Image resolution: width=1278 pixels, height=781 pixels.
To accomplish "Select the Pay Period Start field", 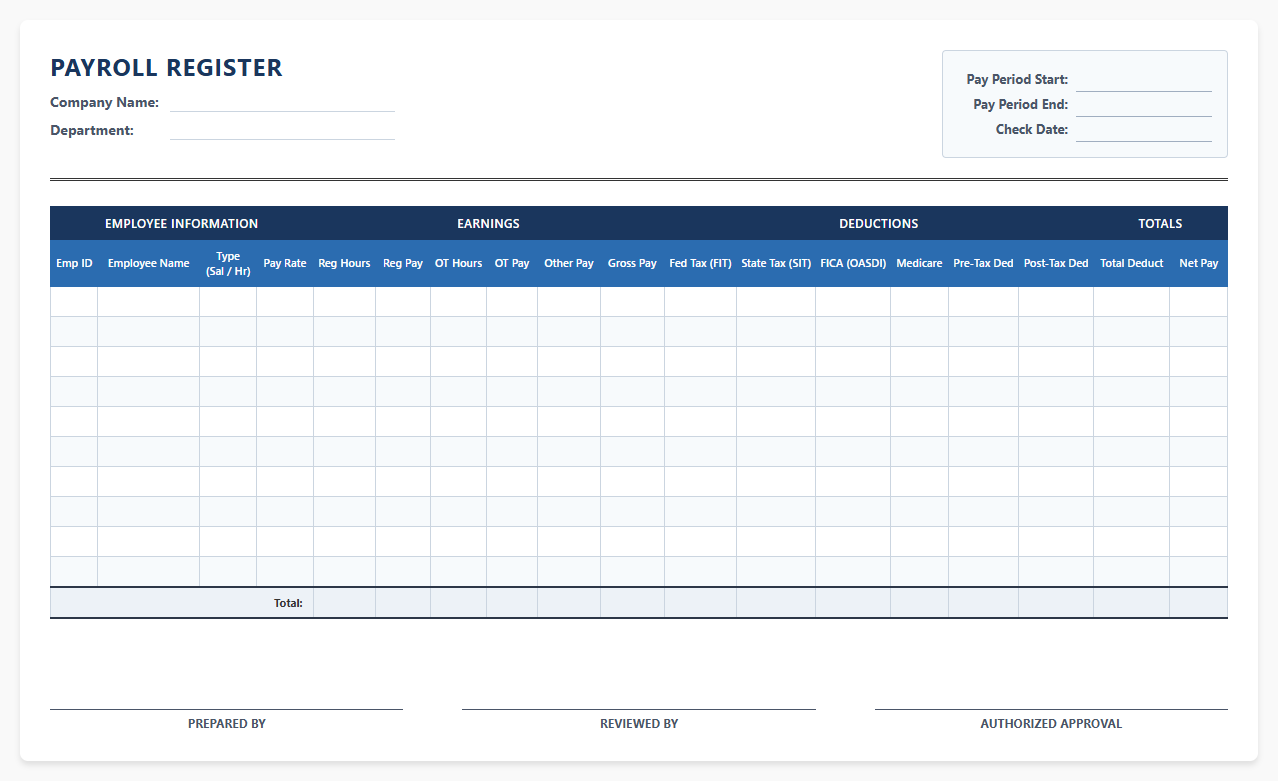I will (x=1143, y=80).
